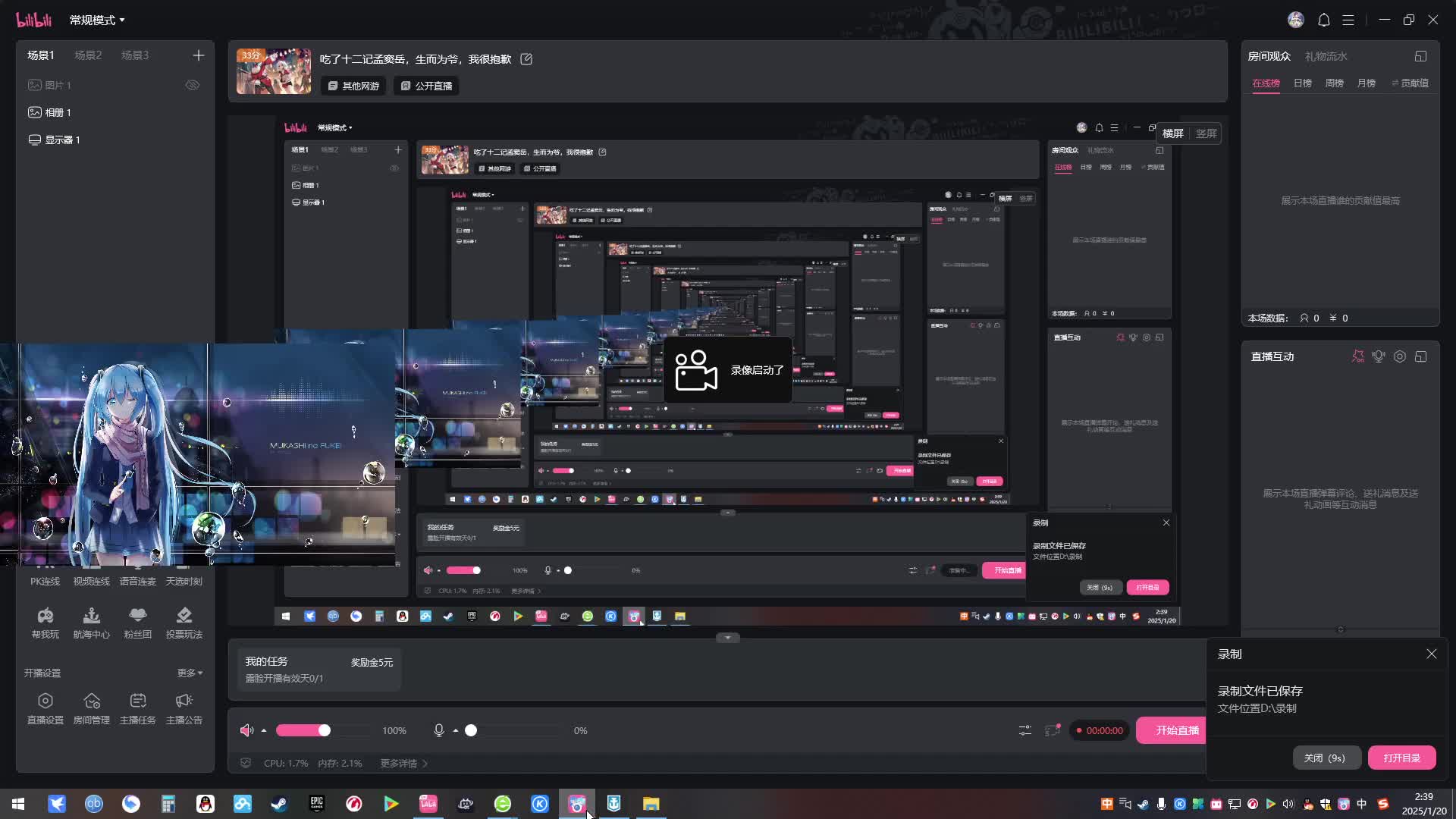Select the 日榜 ranking tab

click(x=1302, y=83)
